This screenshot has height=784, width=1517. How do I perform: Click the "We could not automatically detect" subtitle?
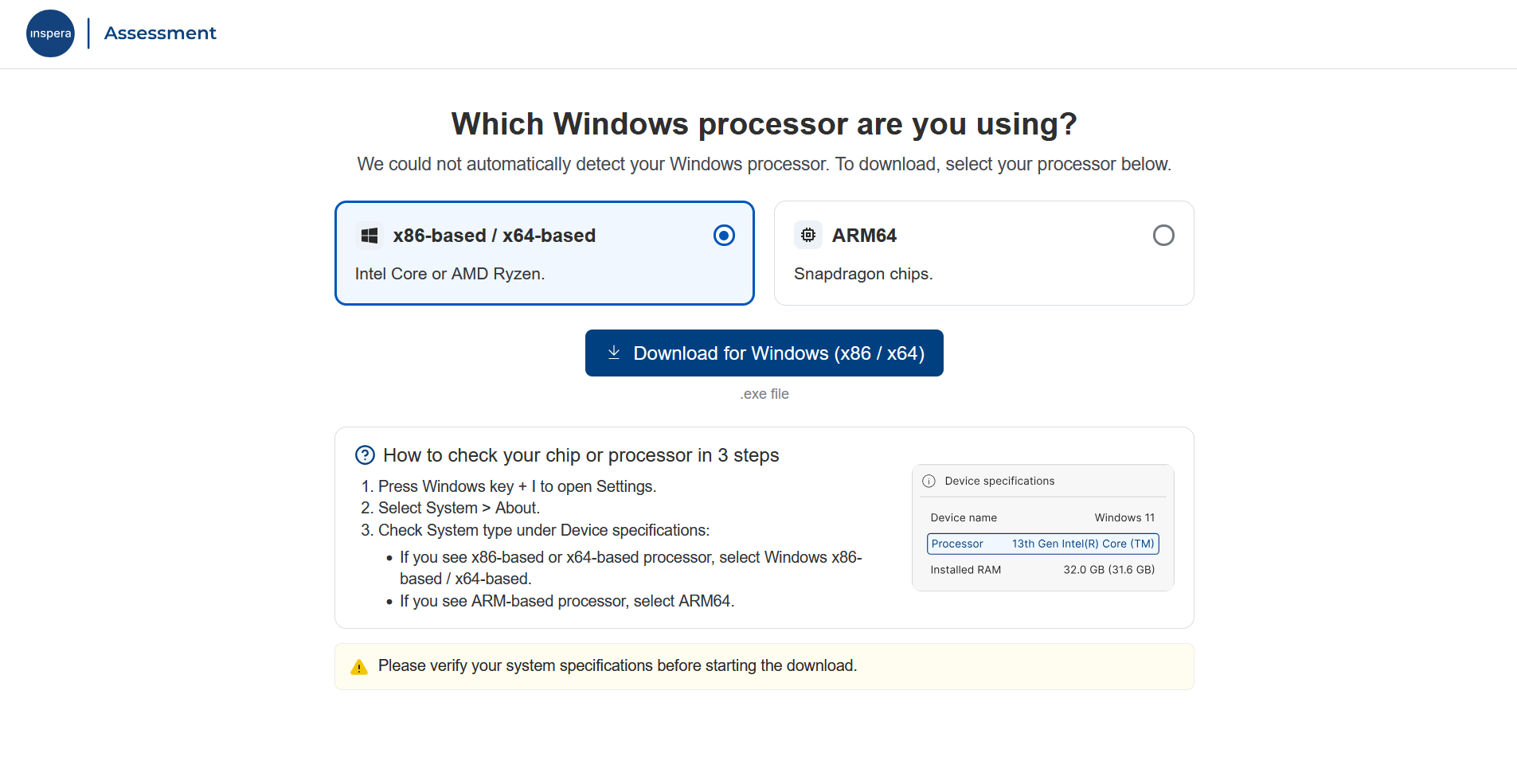click(x=764, y=164)
